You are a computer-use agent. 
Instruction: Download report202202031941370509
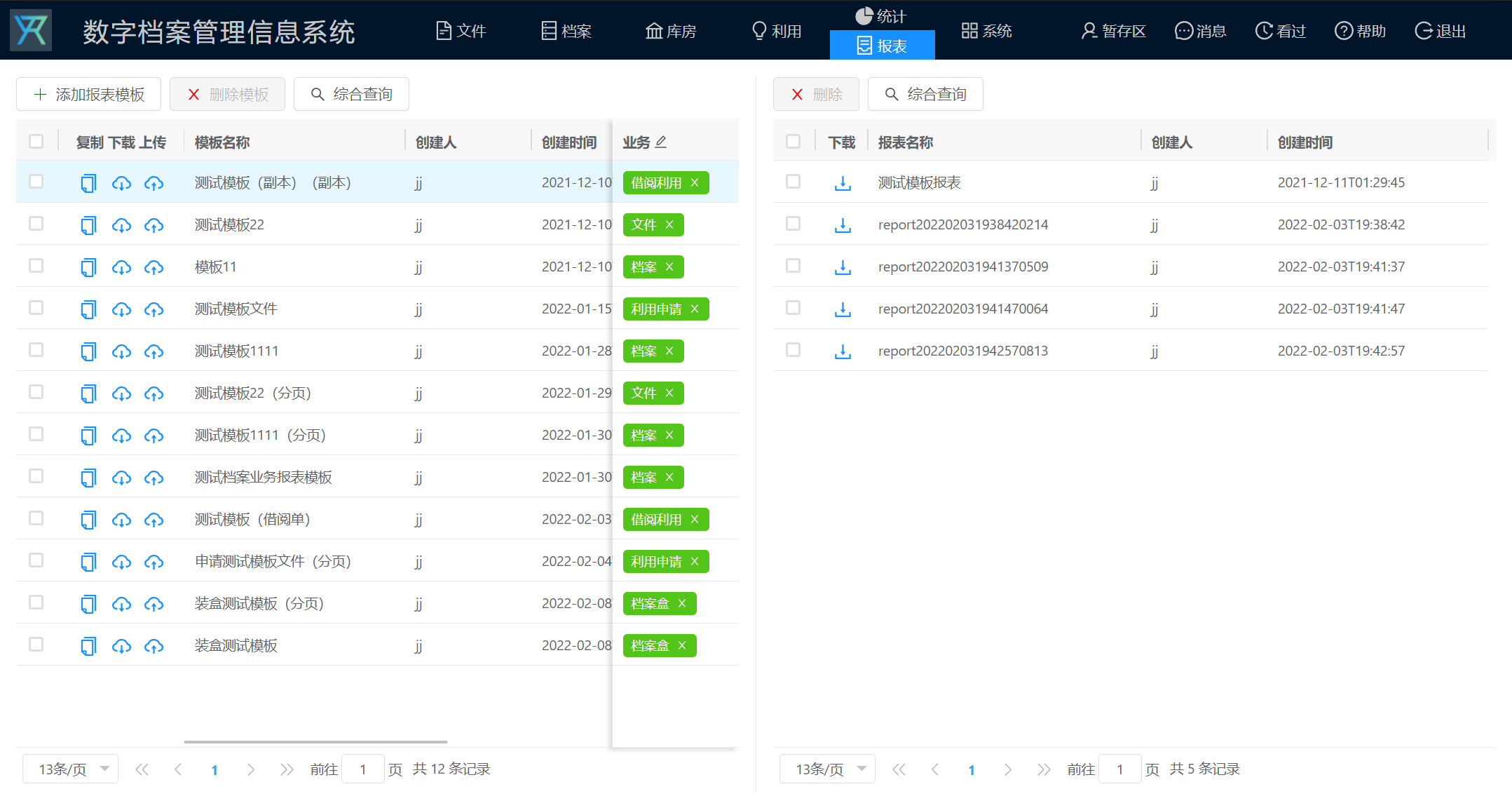click(x=843, y=267)
